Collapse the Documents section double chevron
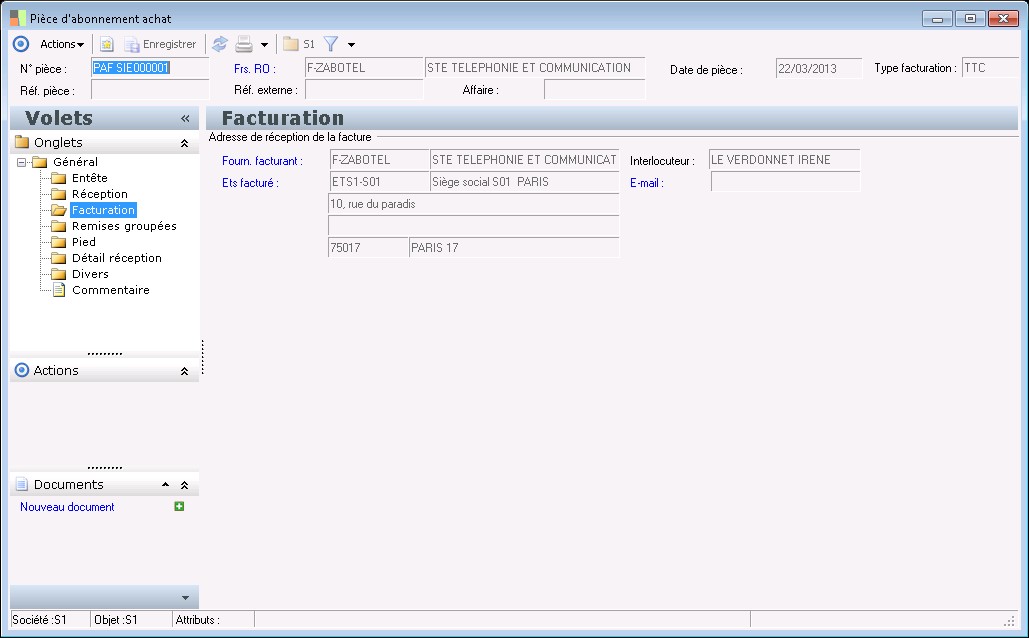 [184, 485]
